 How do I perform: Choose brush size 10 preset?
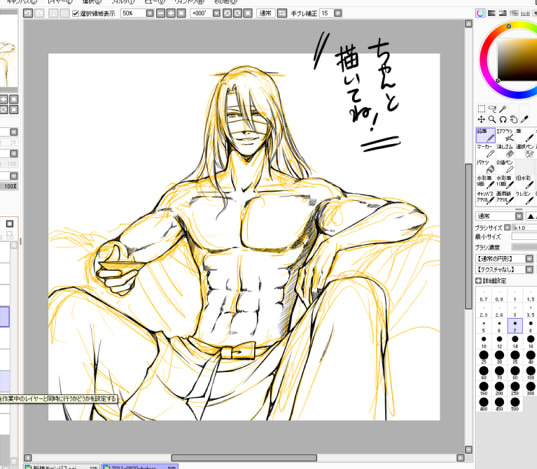483,342
